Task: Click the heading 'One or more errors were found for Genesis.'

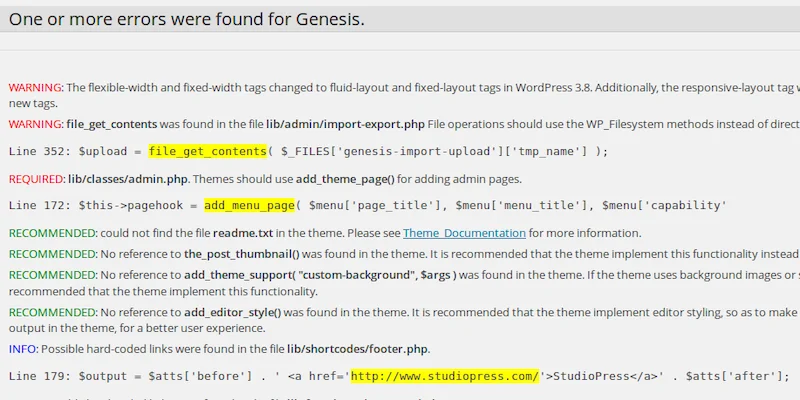Action: pyautogui.click(x=187, y=19)
